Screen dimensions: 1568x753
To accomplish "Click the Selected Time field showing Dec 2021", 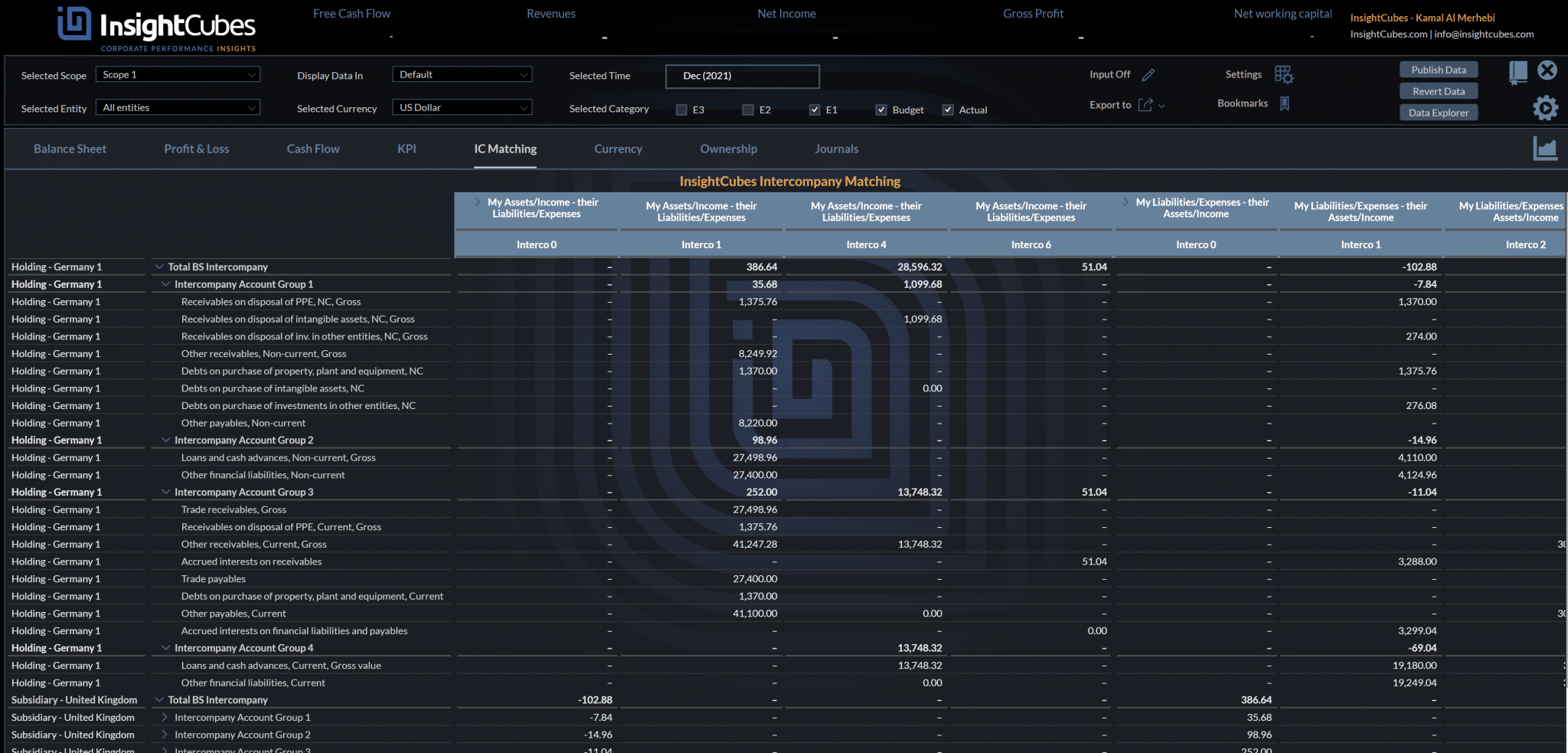I will click(741, 76).
